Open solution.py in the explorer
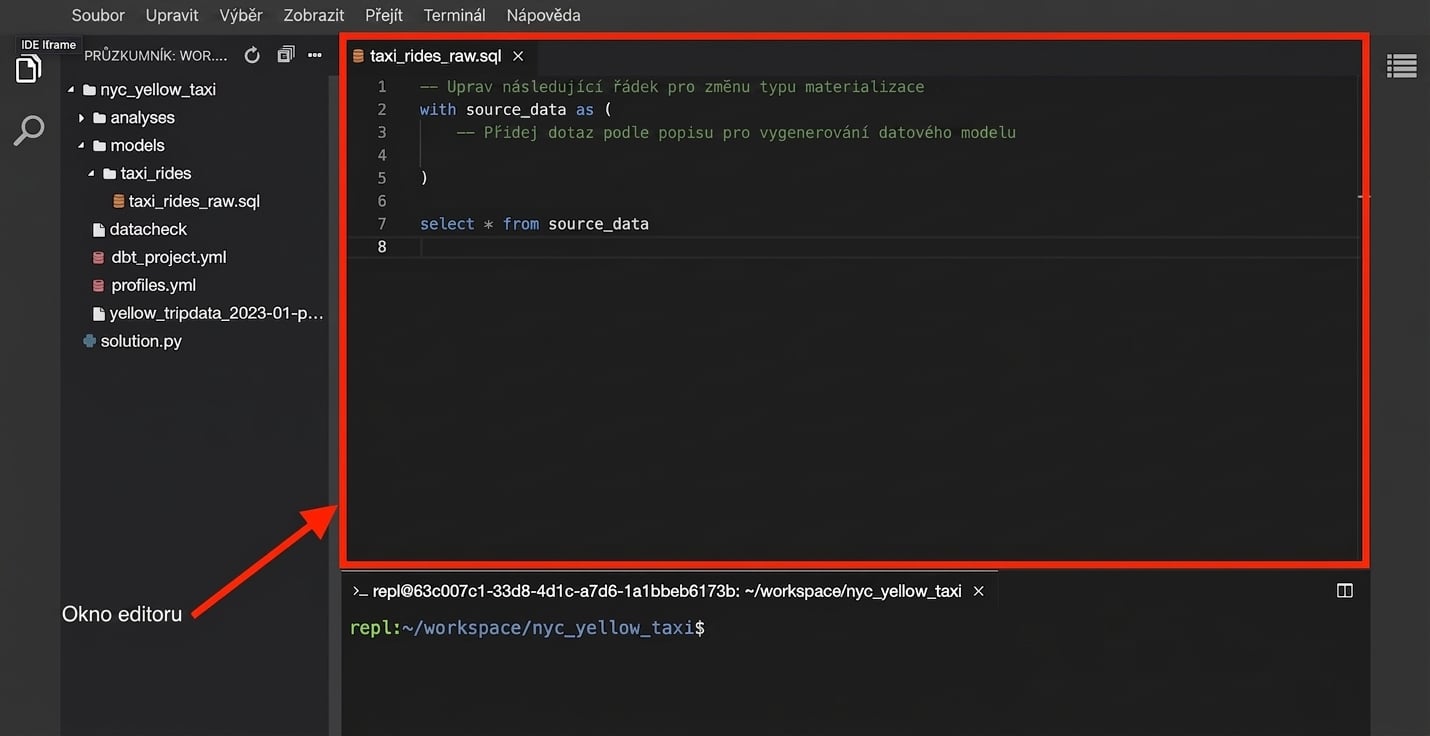1430x736 pixels. coord(141,341)
